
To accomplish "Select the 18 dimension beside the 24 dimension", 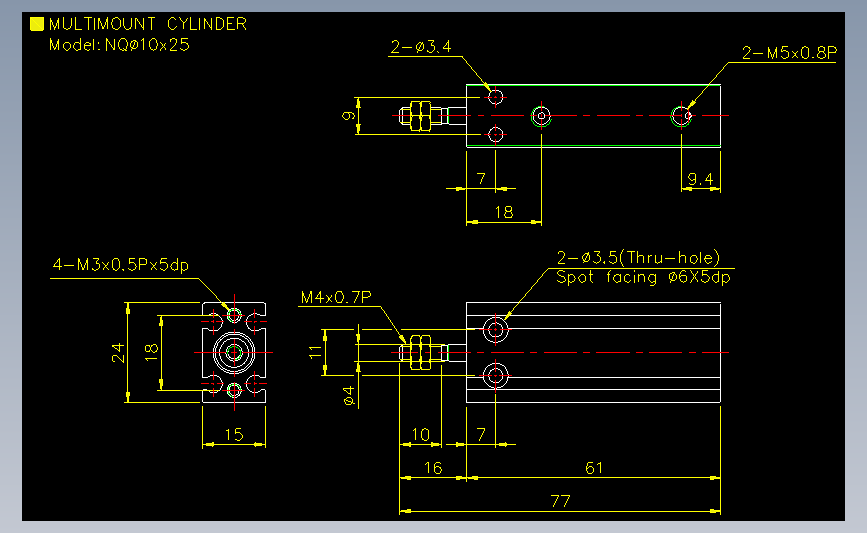I will [152, 353].
